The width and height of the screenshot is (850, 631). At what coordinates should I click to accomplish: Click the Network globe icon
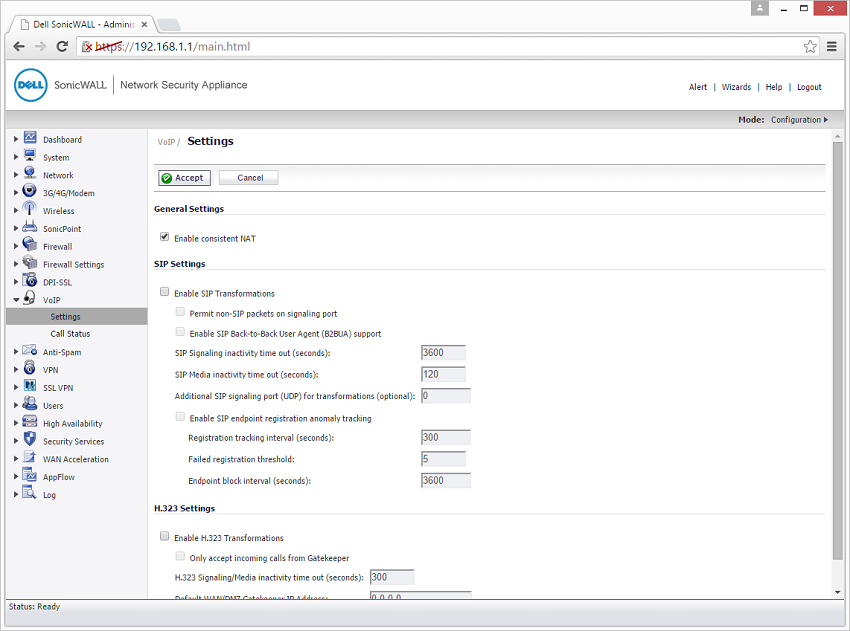point(30,173)
